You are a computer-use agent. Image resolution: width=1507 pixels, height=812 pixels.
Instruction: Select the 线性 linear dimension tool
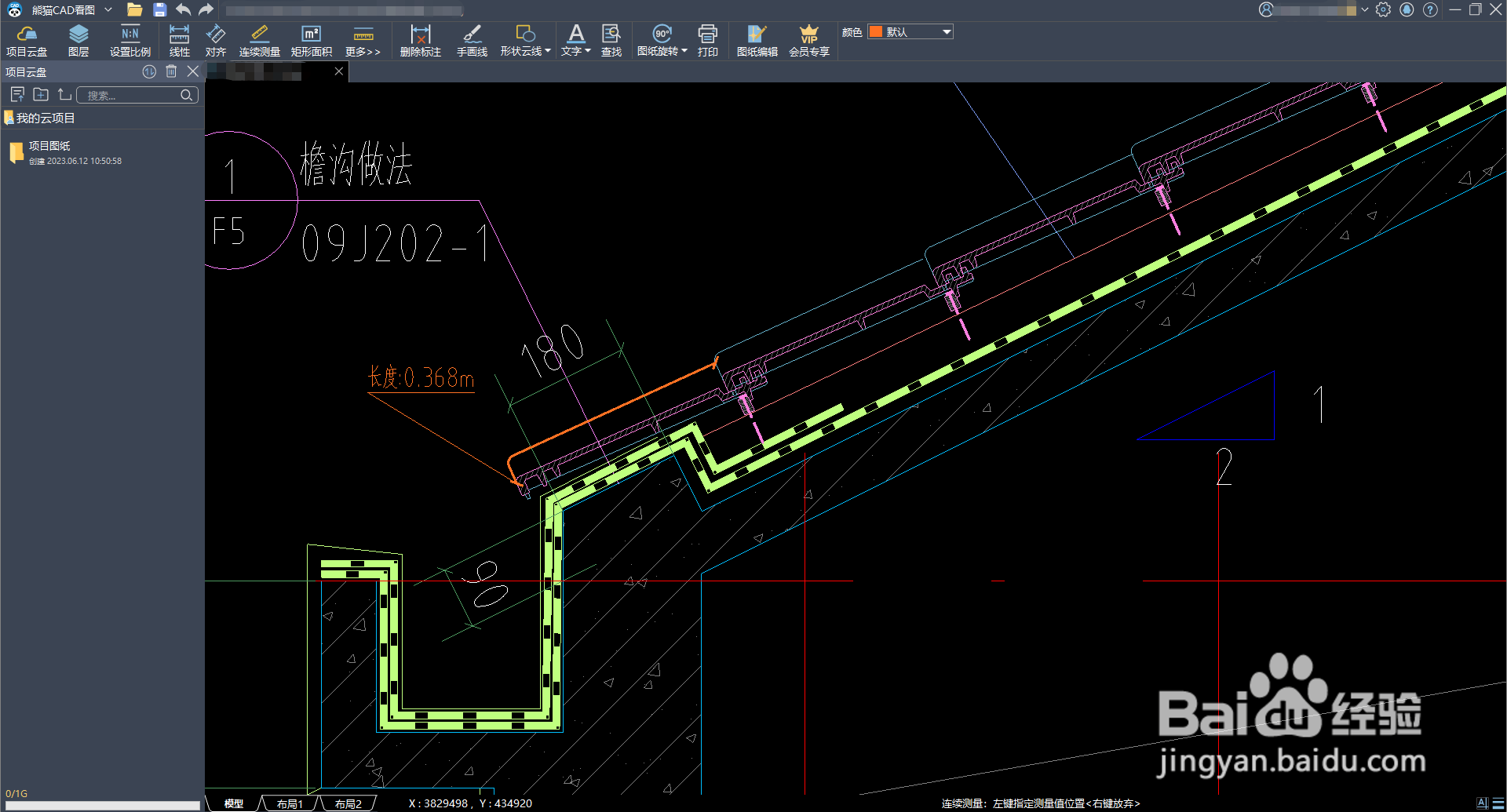tap(180, 41)
